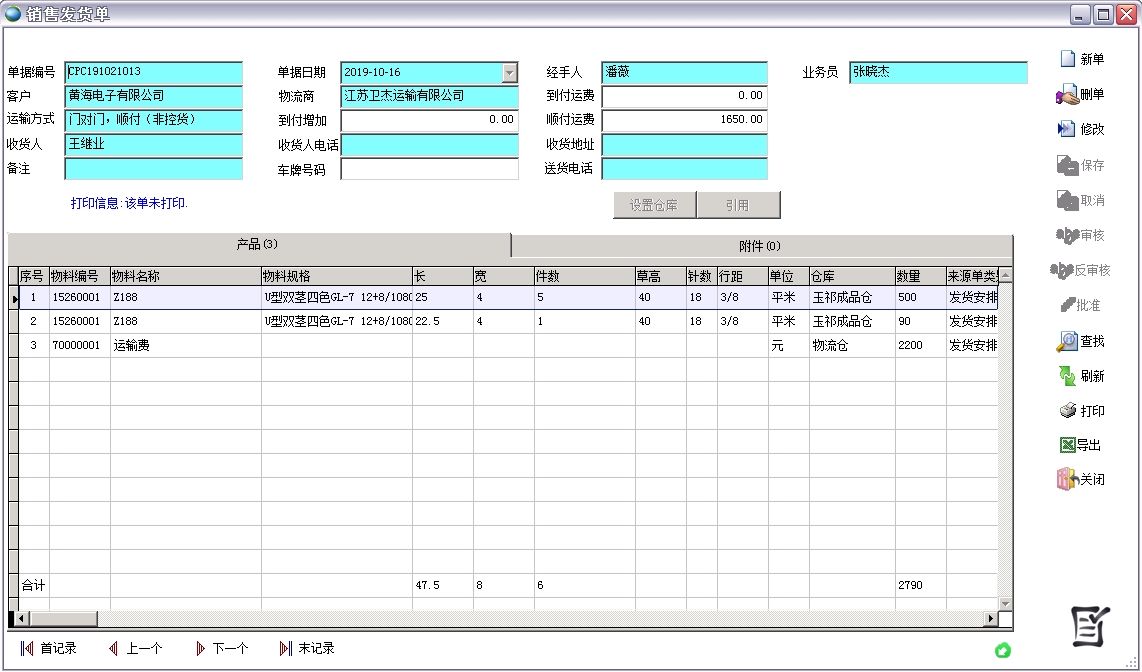Image resolution: width=1142 pixels, height=672 pixels.
Task: Click the 取消 cancel icon
Action: coord(1084,198)
